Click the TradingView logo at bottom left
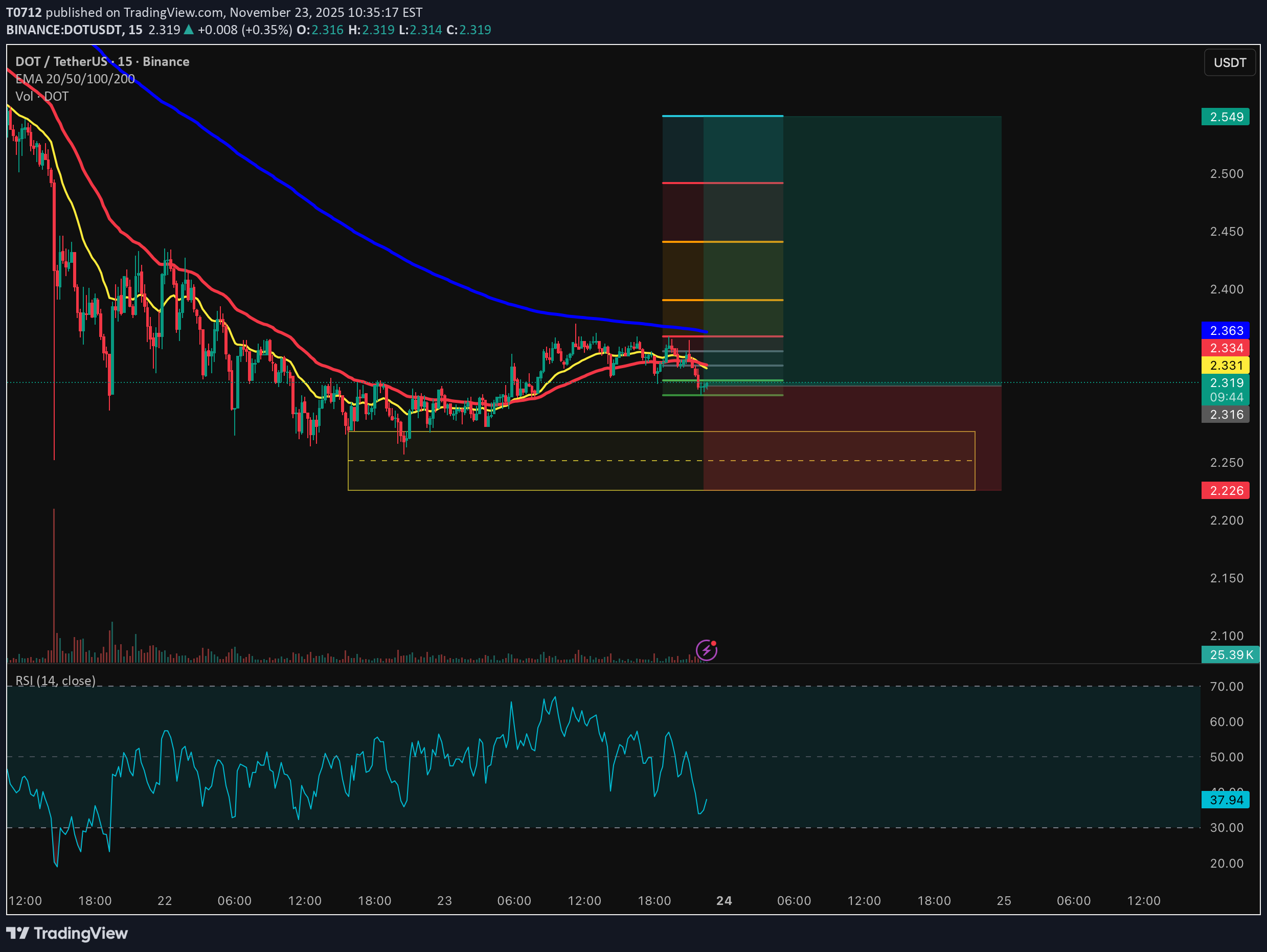1267x952 pixels. [x=66, y=933]
